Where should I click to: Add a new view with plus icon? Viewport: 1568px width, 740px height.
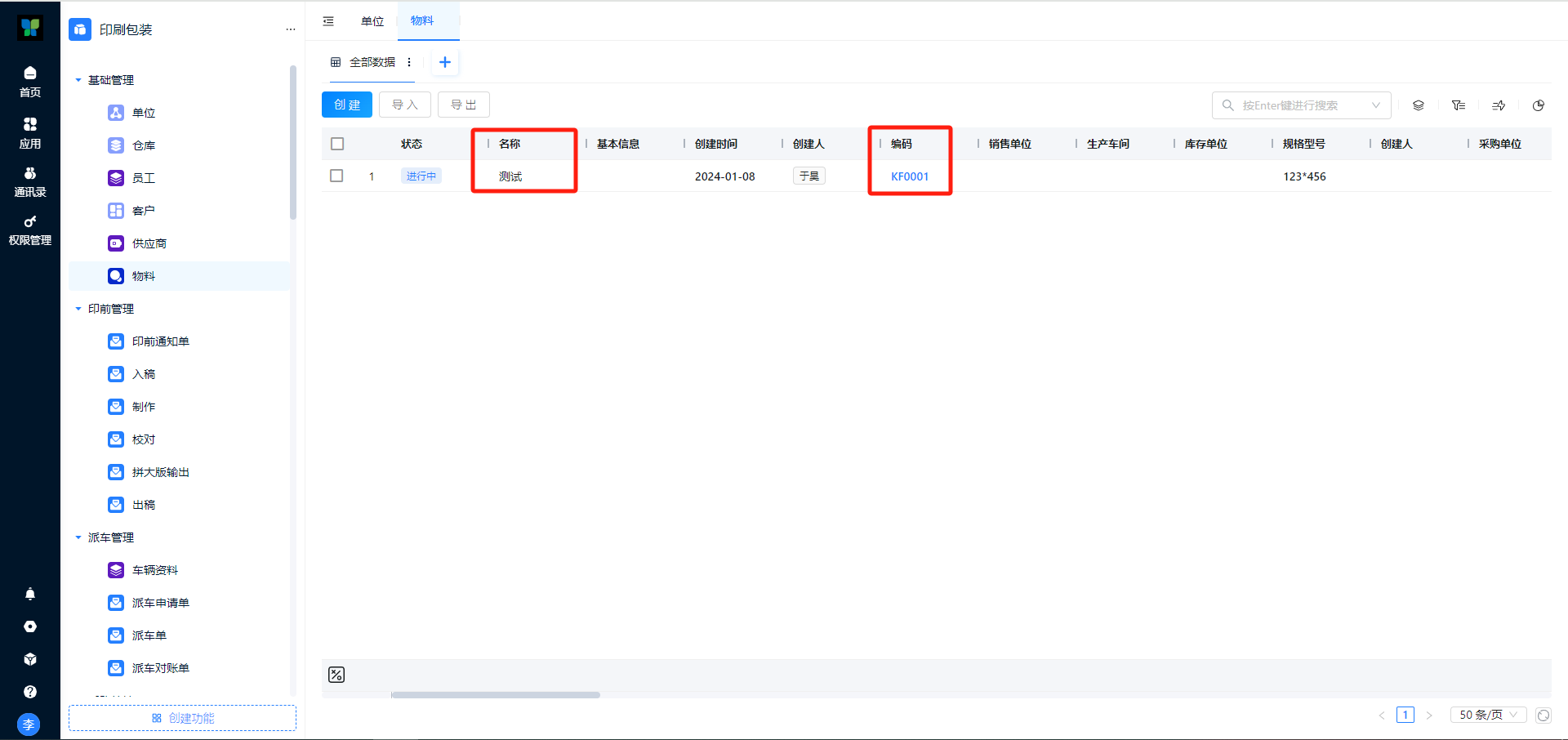click(x=445, y=62)
